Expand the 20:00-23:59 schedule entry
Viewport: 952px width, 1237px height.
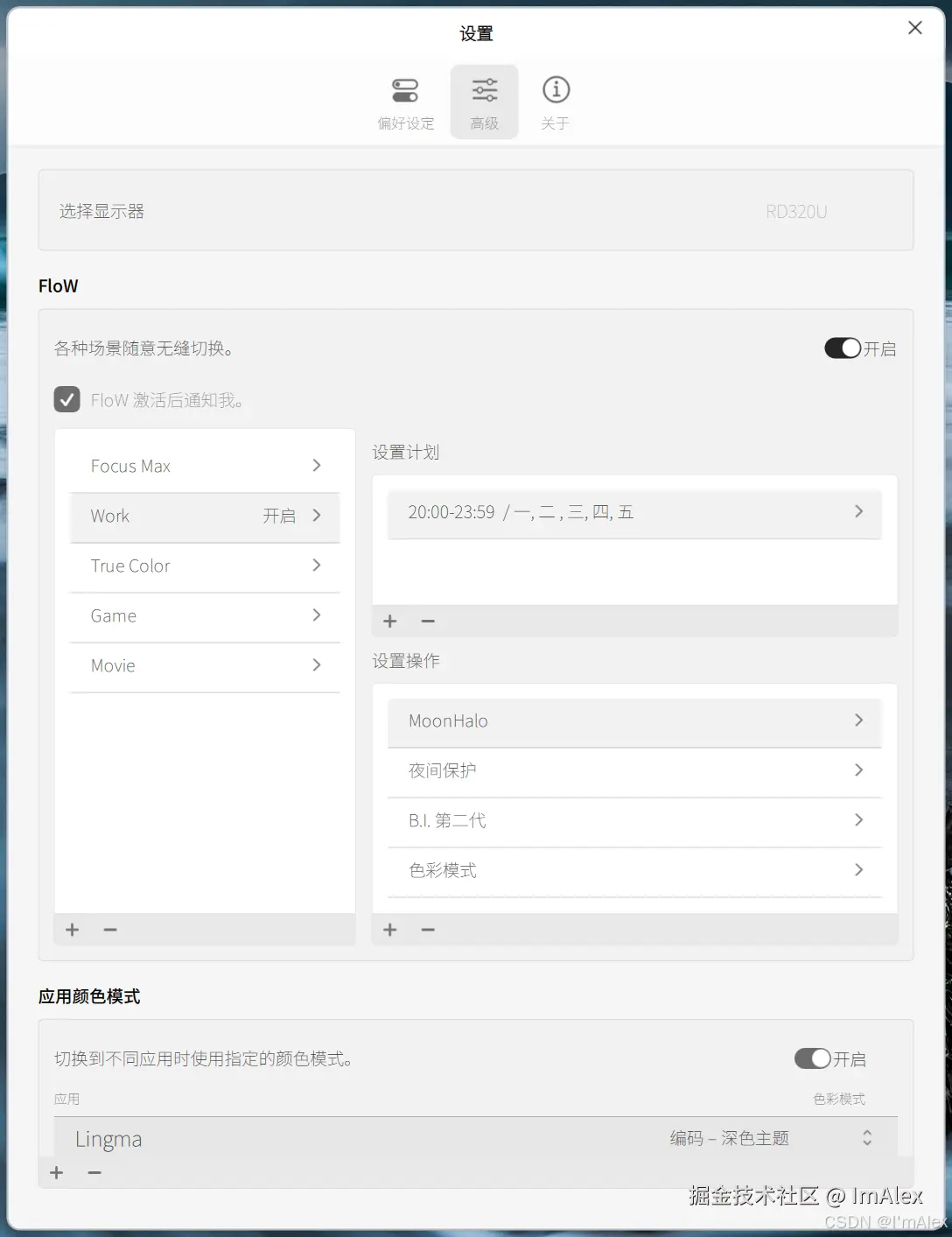tap(633, 512)
